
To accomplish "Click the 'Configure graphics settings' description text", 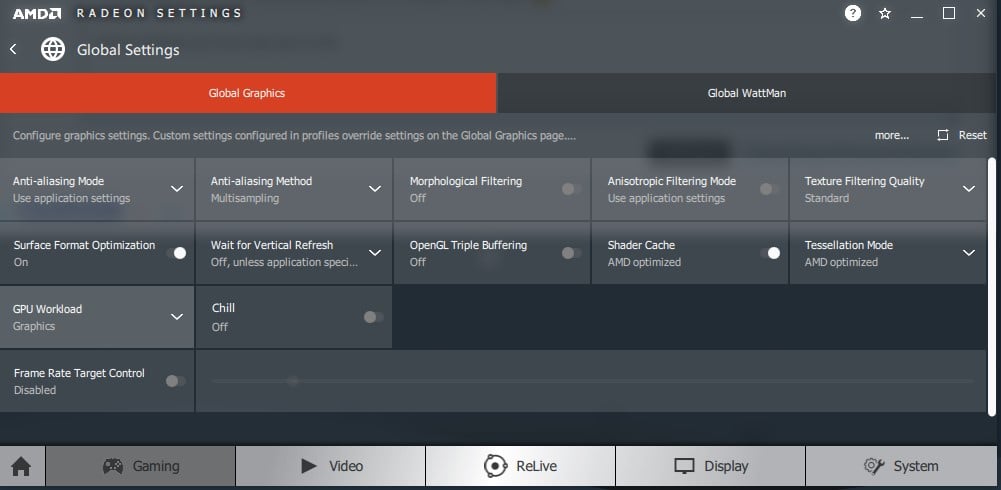I will pos(294,135).
